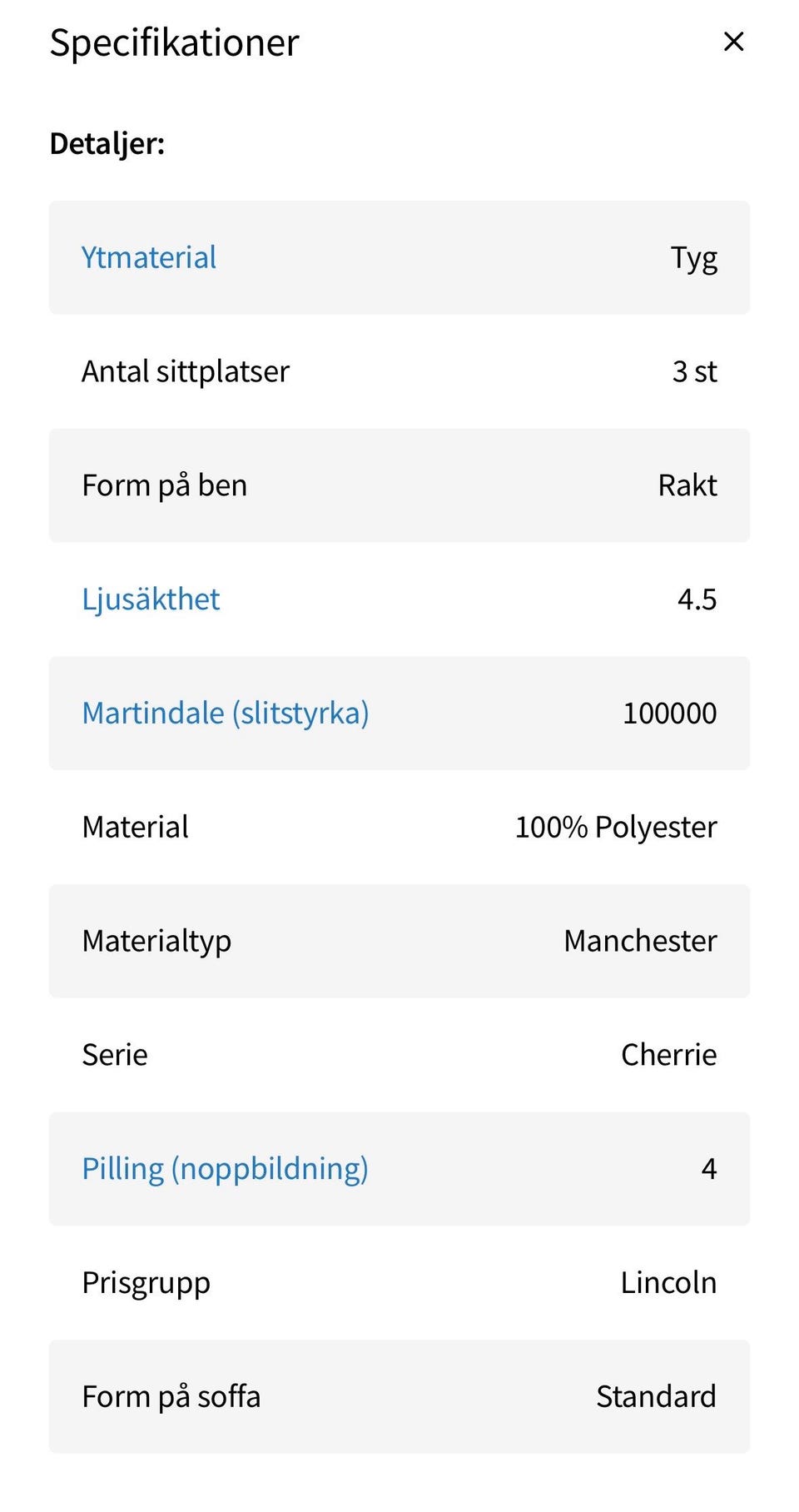This screenshot has width=799, height=1512.
Task: Click the Cherrie series value
Action: [x=668, y=1055]
